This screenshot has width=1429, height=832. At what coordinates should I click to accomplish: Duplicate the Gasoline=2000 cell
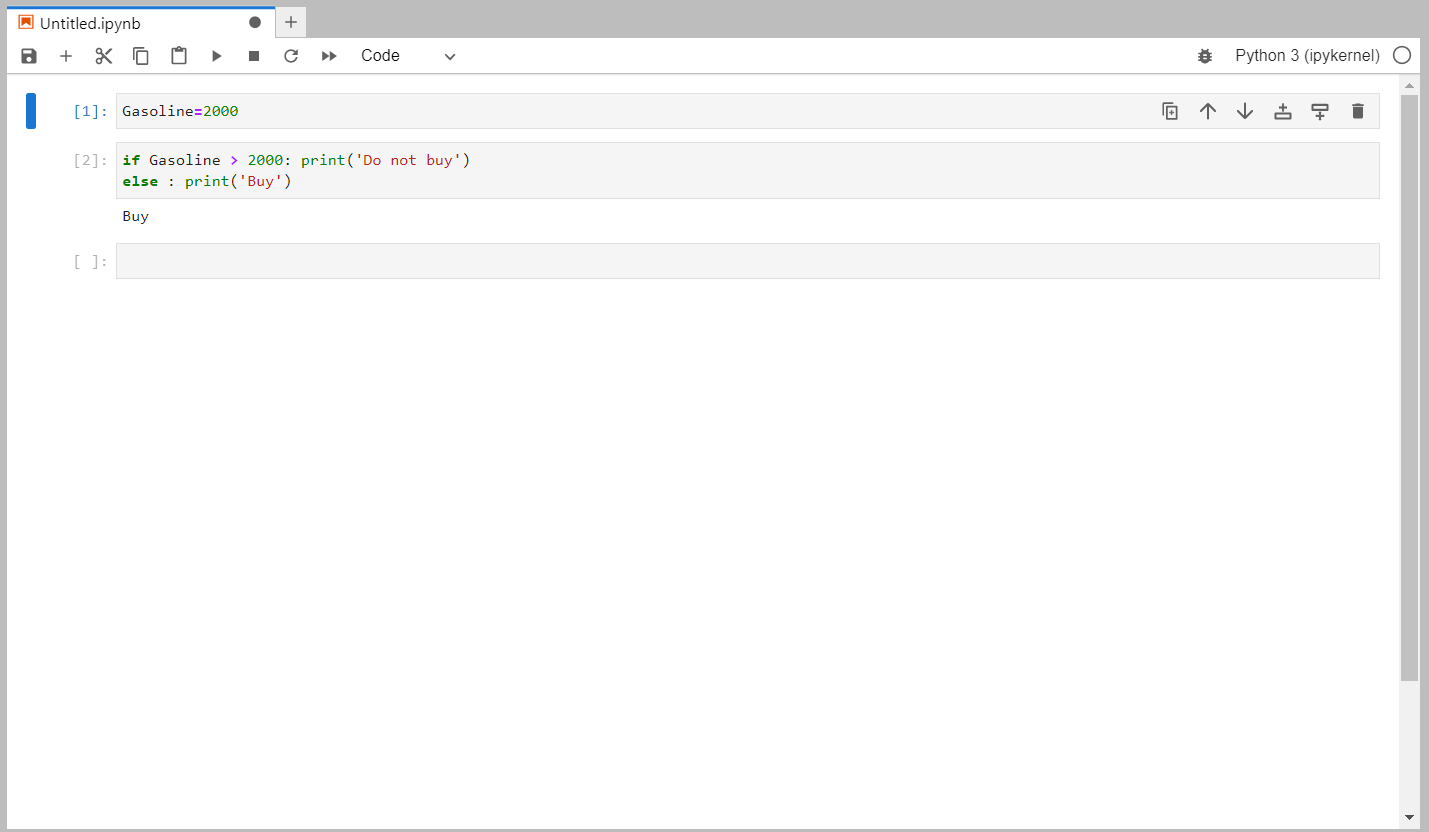click(x=1170, y=111)
